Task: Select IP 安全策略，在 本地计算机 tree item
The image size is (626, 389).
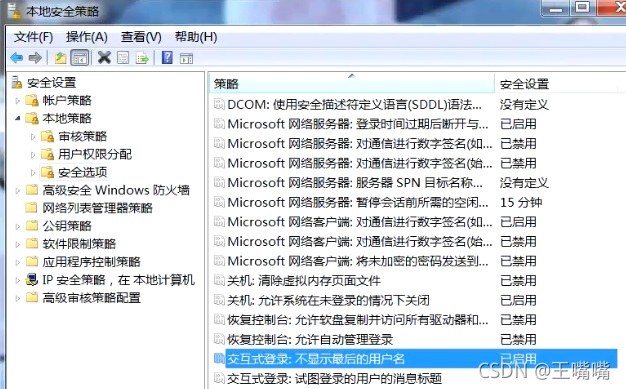Action: click(119, 280)
